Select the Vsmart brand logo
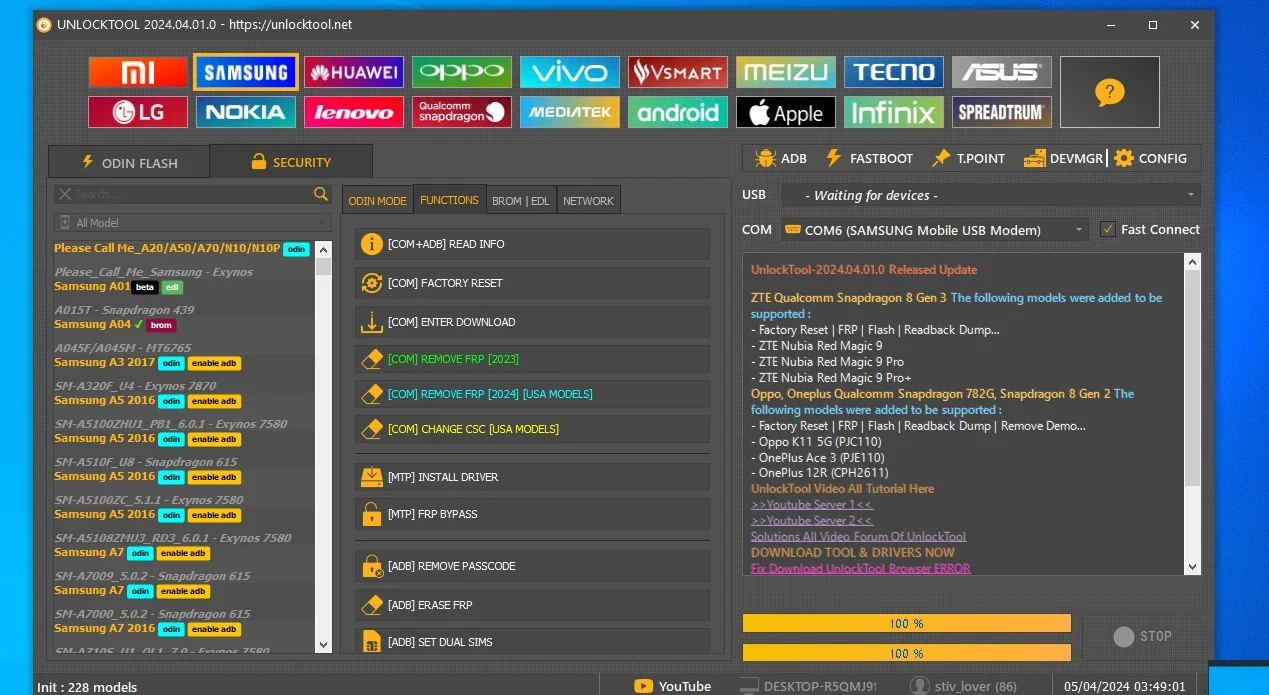This screenshot has height=695, width=1269. point(678,72)
